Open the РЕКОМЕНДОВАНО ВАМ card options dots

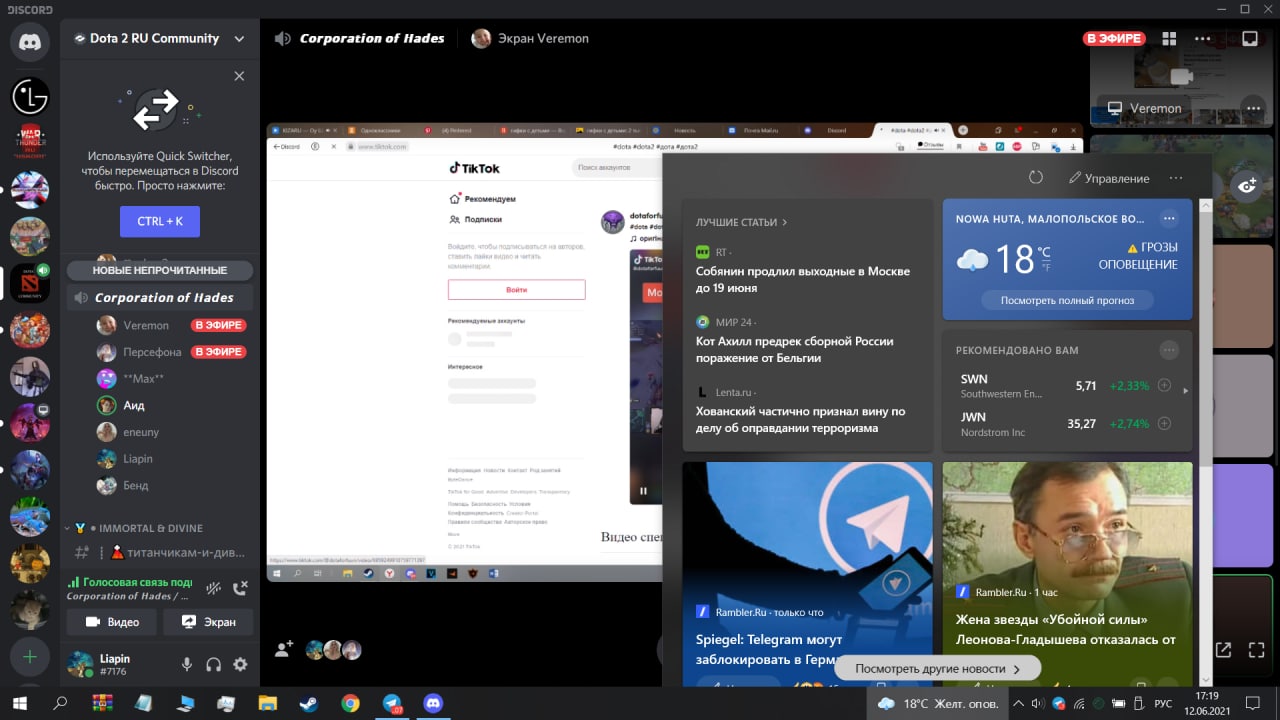pyautogui.click(x=1169, y=350)
